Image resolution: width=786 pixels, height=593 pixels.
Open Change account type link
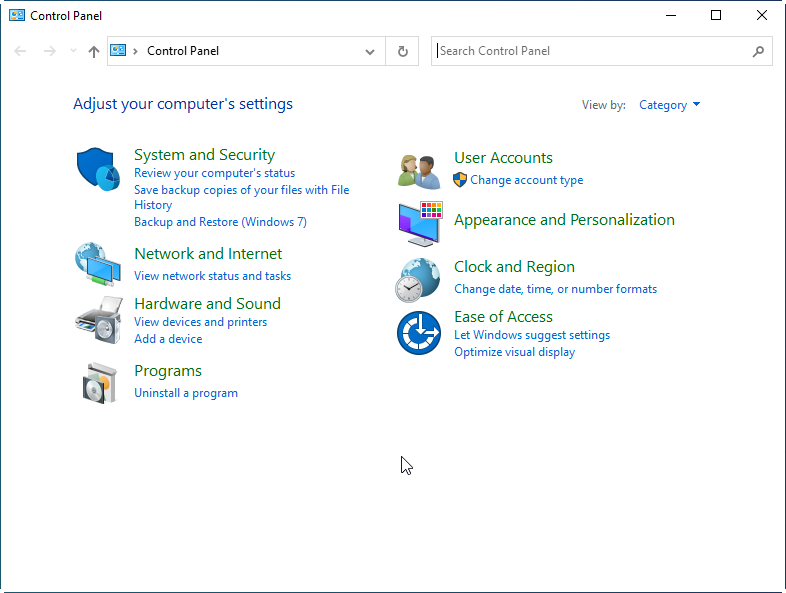526,180
